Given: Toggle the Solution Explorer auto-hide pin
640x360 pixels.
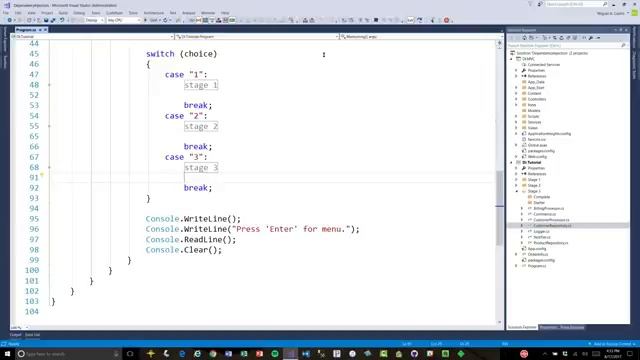Looking at the screenshot, I should pos(621,30).
